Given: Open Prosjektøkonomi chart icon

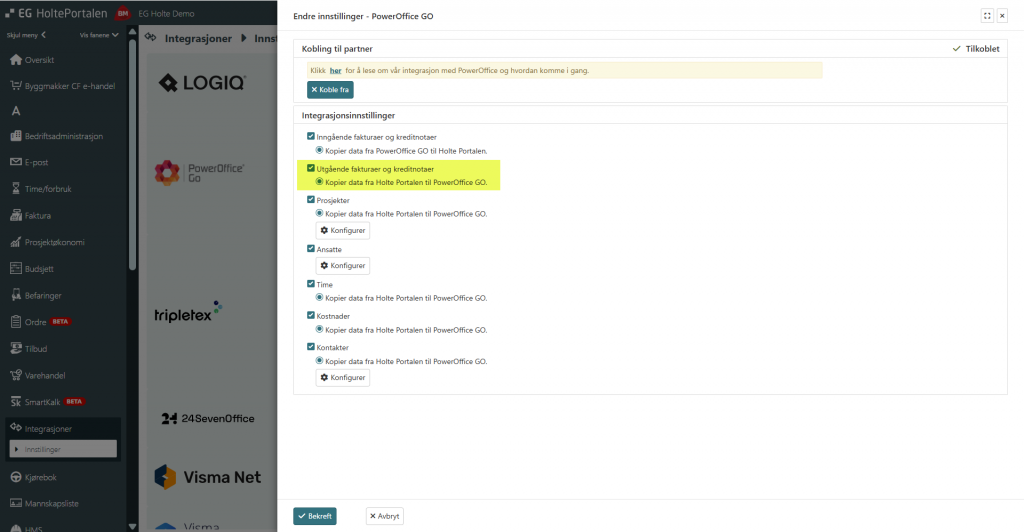Looking at the screenshot, I should (16, 242).
